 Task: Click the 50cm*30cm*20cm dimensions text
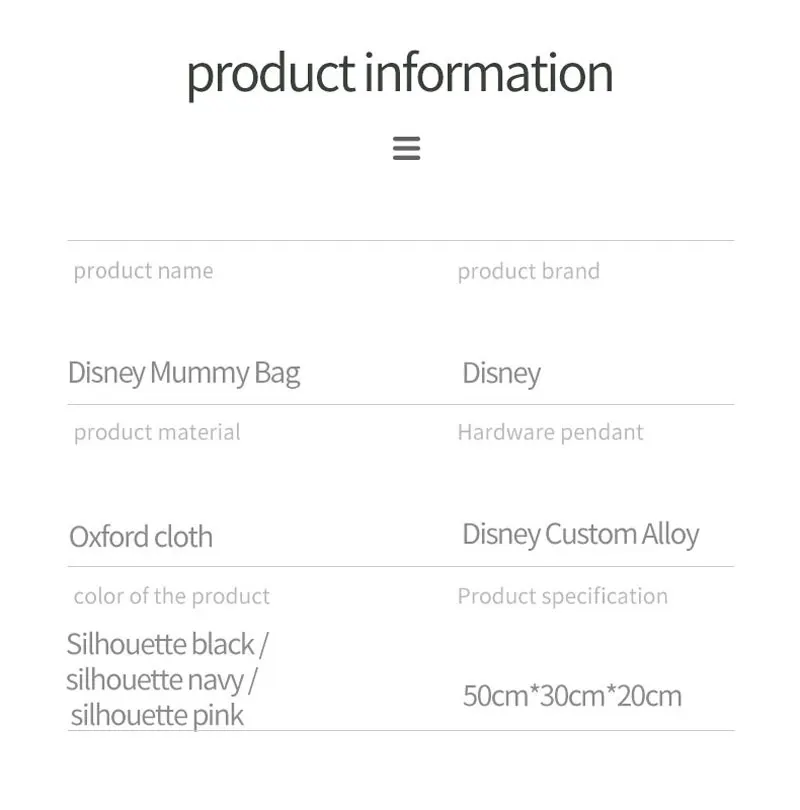[x=572, y=696]
